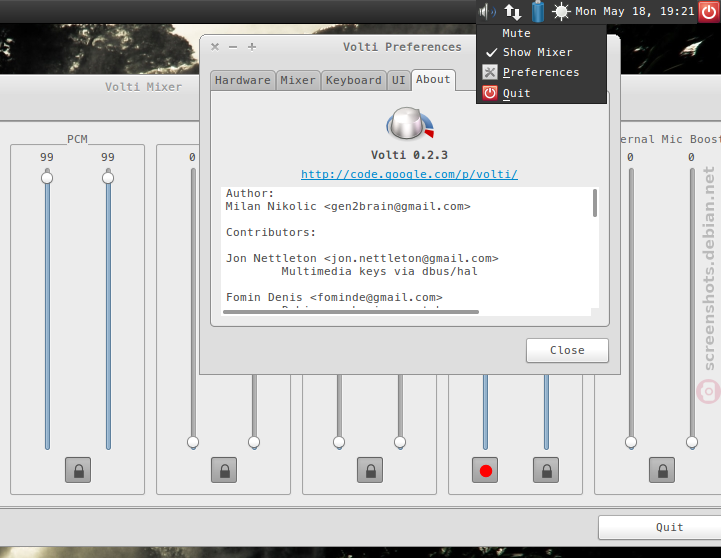721x558 pixels.
Task: Click the brightness sun tray icon
Action: (561, 11)
